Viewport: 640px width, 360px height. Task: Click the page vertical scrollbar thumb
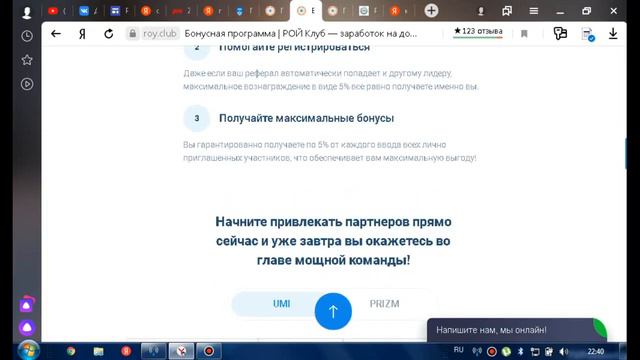(625, 153)
